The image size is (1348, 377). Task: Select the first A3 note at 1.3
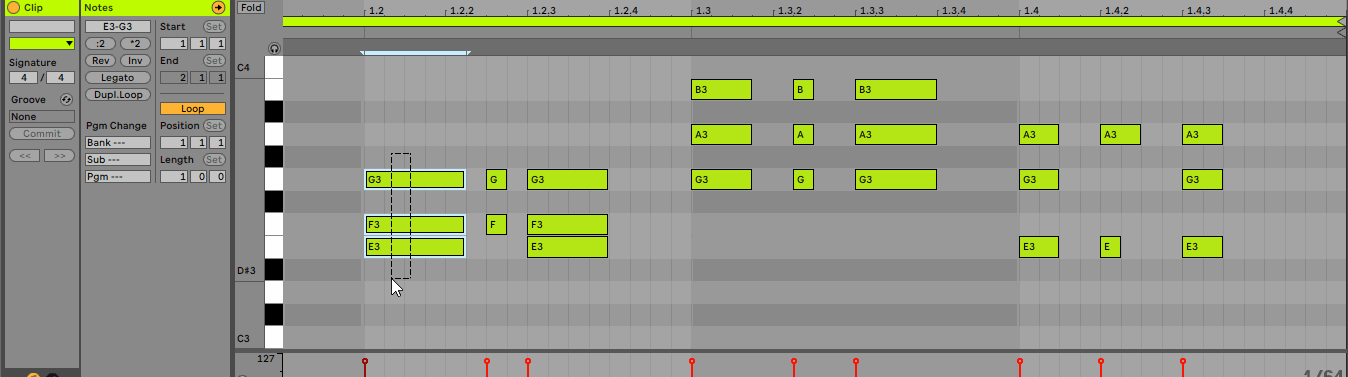[x=721, y=134]
